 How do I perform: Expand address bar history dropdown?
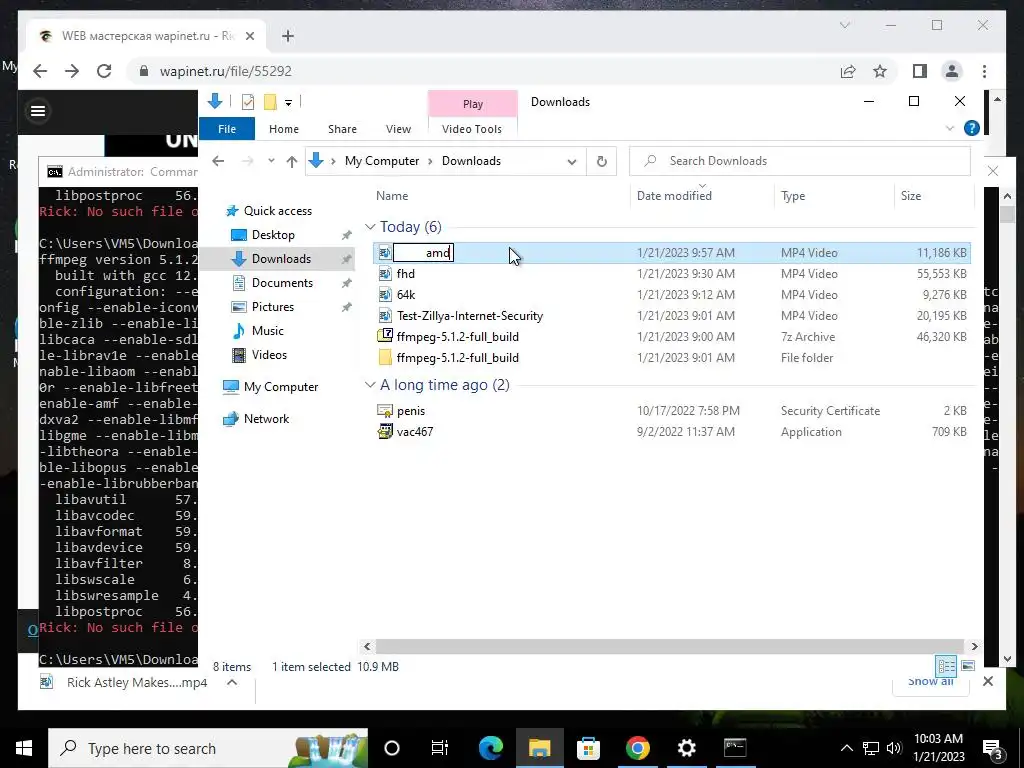(571, 161)
